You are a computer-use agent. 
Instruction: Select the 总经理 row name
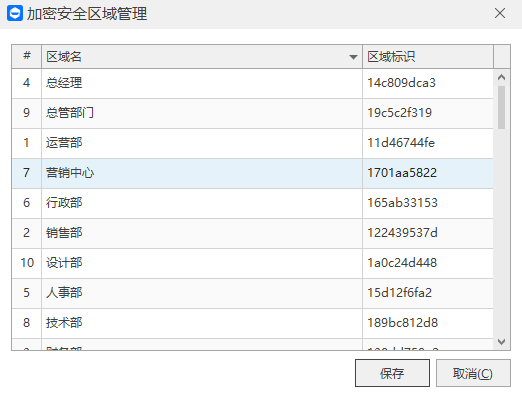64,83
